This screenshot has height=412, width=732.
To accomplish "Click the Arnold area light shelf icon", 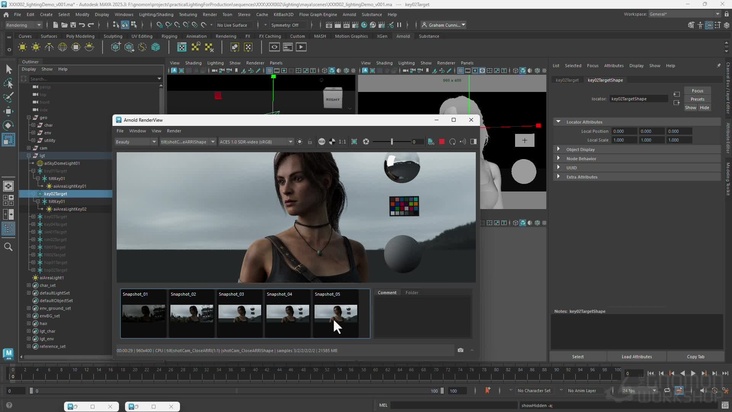I will (22, 47).
